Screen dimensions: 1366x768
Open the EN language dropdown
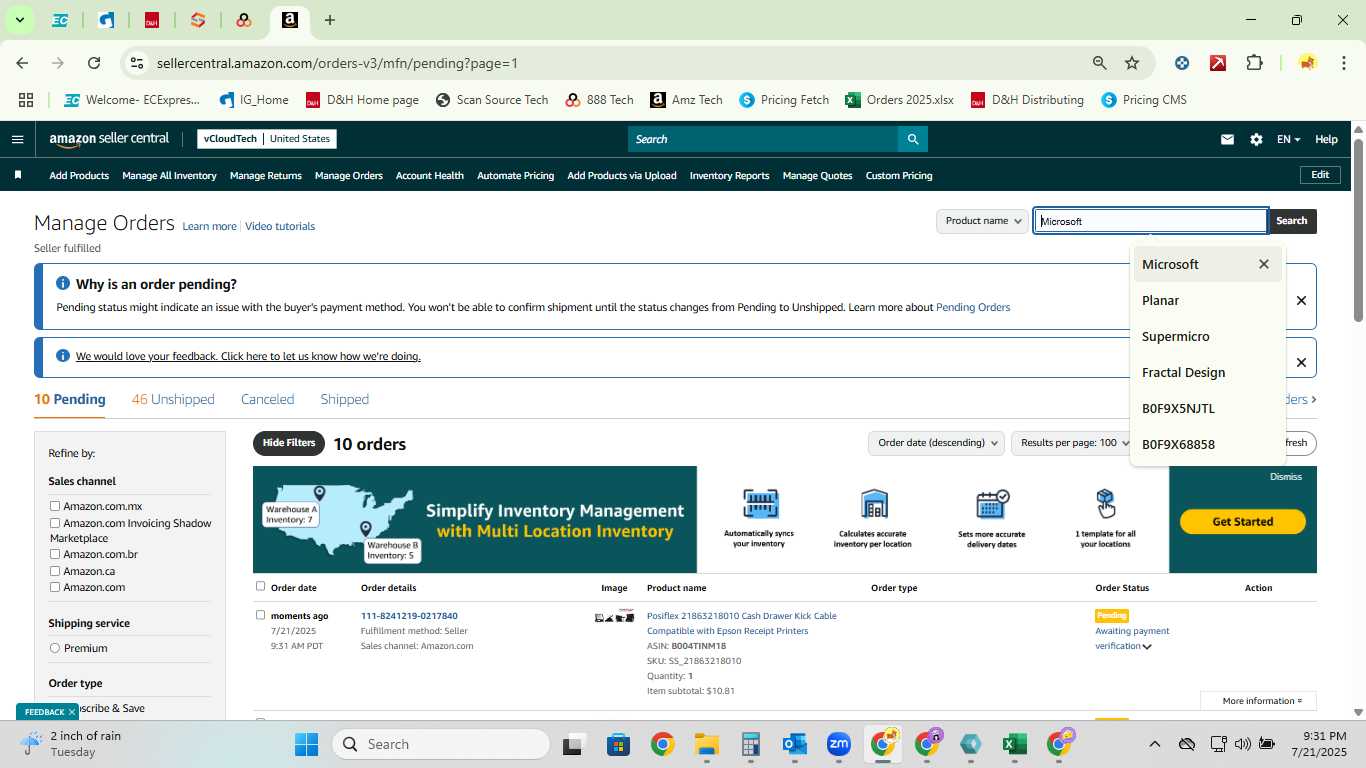pos(1288,139)
